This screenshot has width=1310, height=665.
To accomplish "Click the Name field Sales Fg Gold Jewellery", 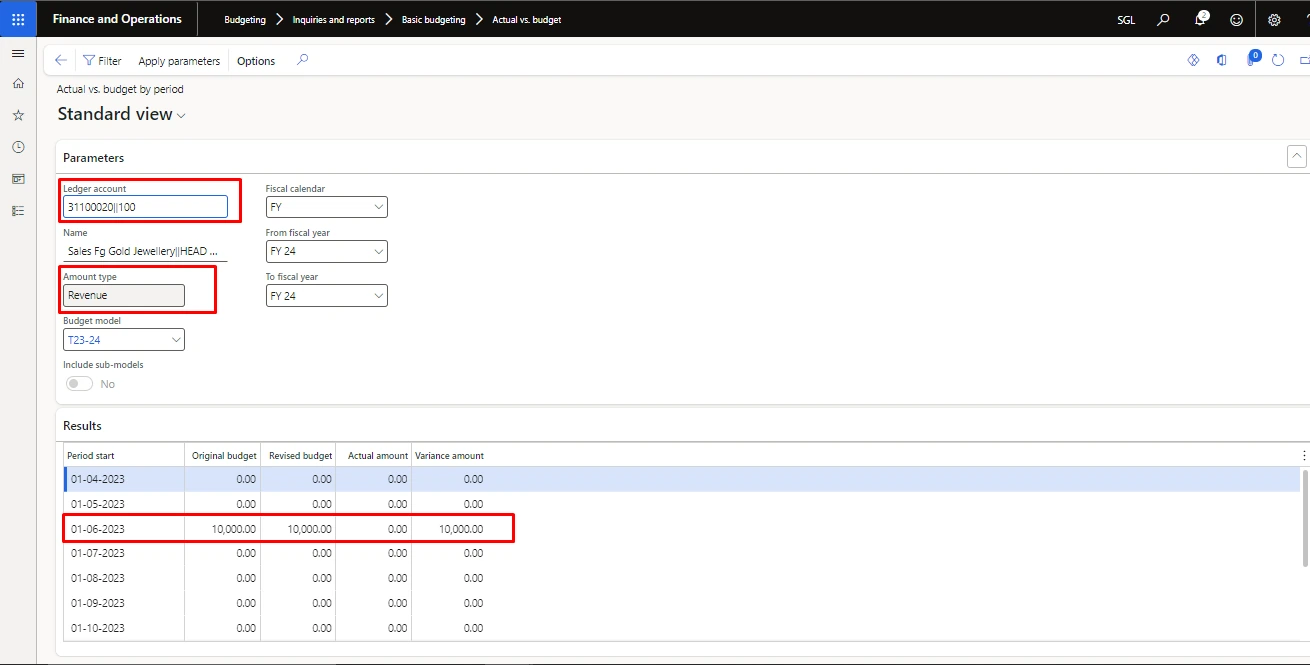I will coord(145,251).
